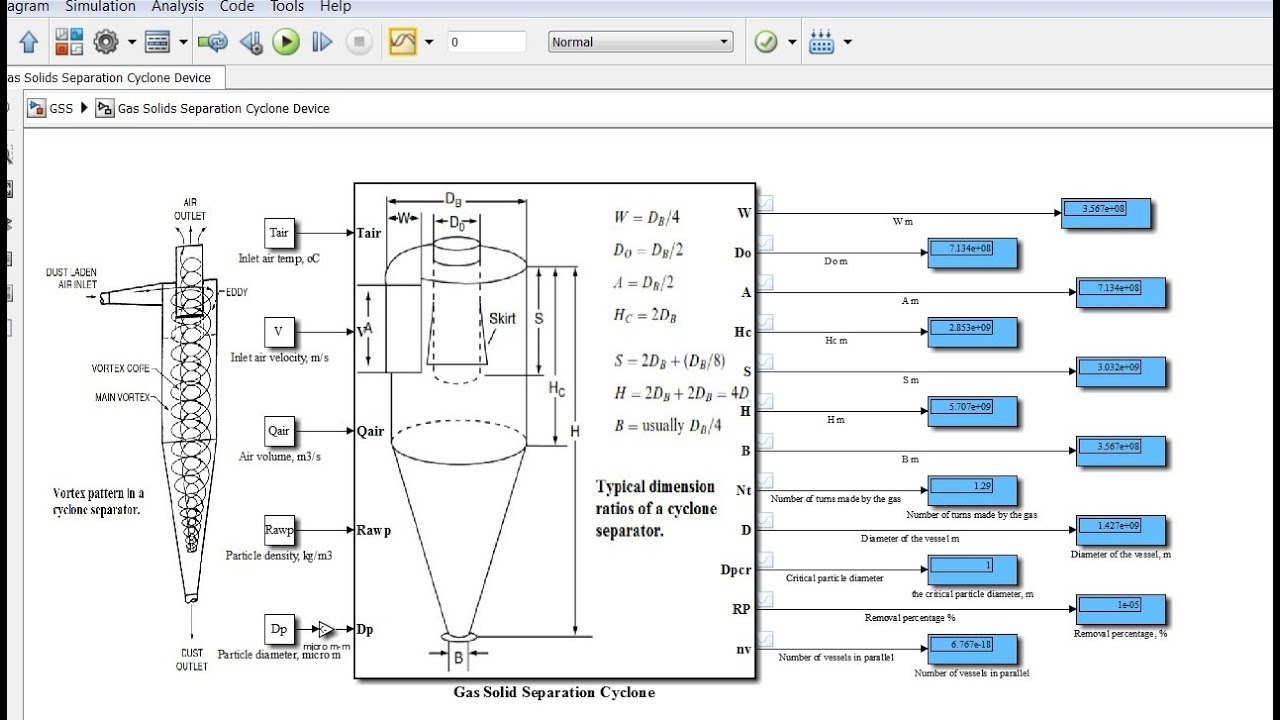
Task: Click the breadcrumb arrow after GSS
Action: [x=84, y=108]
